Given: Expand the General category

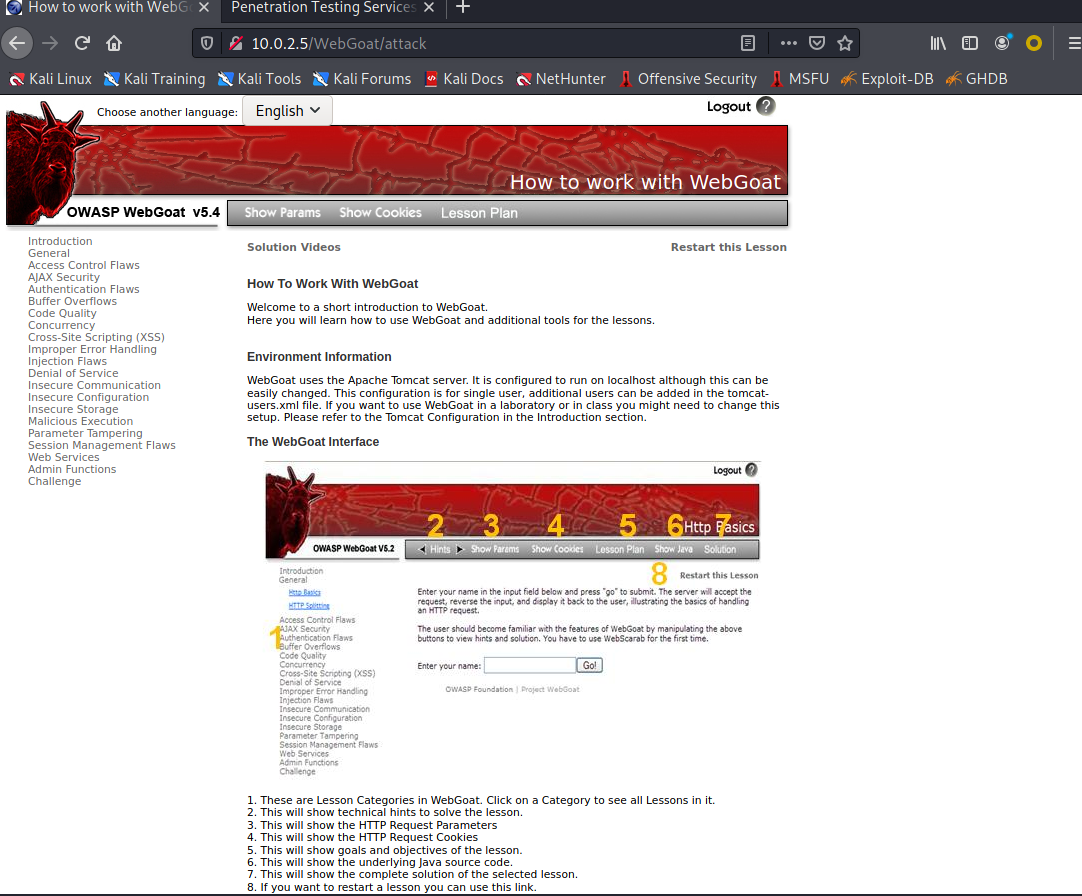Looking at the screenshot, I should (49, 253).
